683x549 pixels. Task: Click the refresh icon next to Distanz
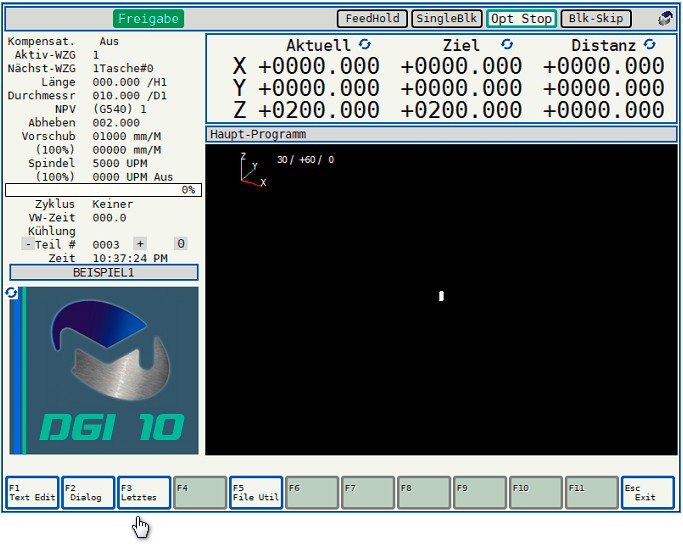[649, 44]
